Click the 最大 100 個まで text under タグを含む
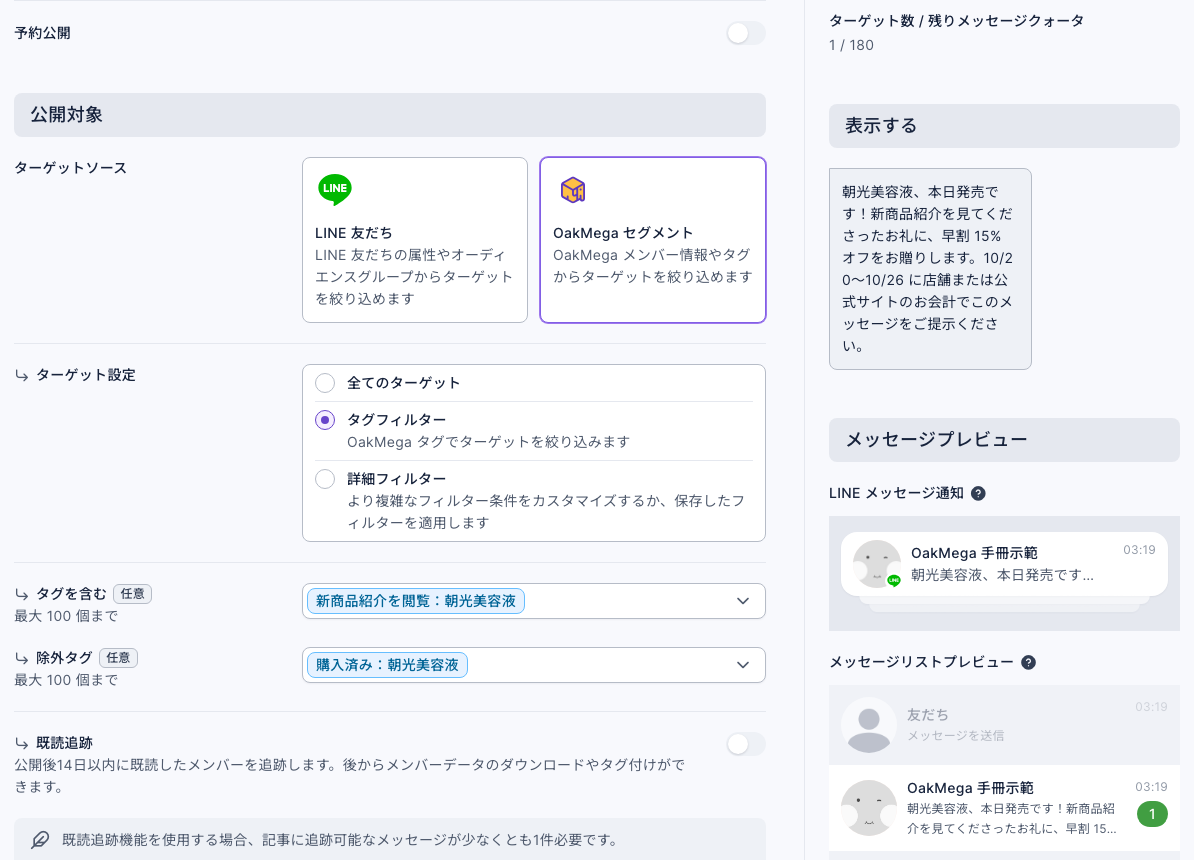The width and height of the screenshot is (1194, 860). tap(66, 616)
